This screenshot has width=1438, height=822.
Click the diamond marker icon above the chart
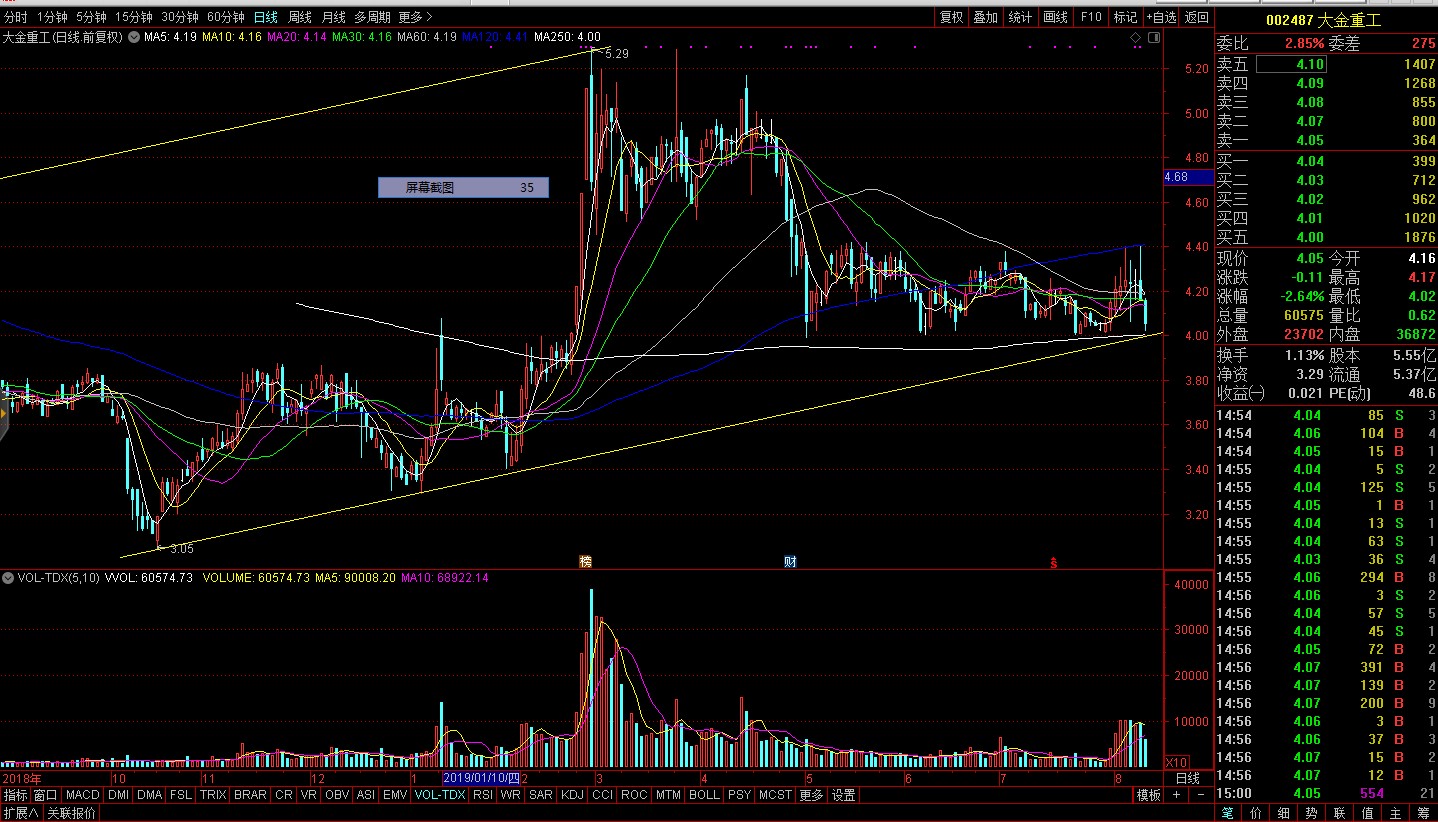pos(1135,38)
